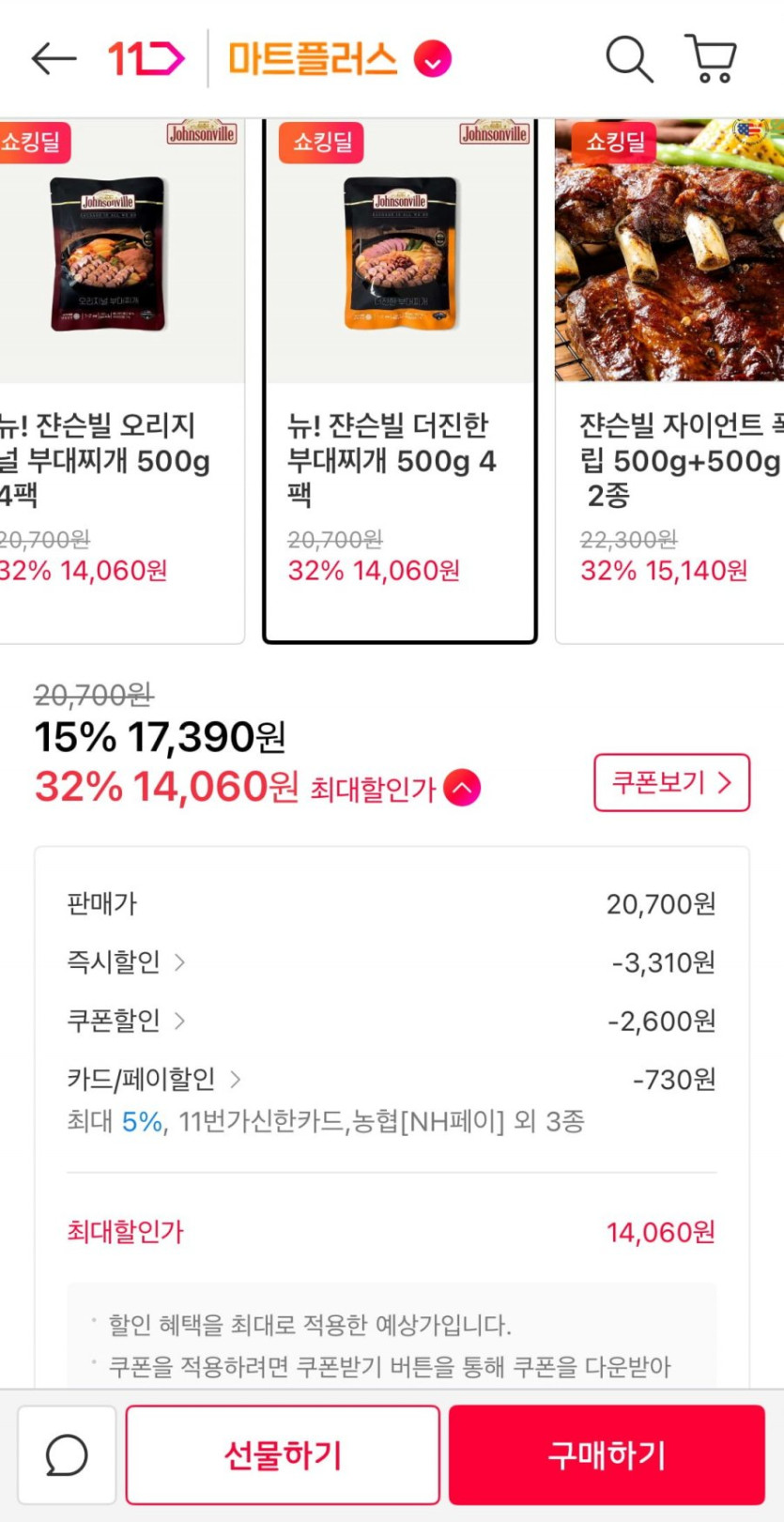
Task: Tap the back arrow icon
Action: 54,59
